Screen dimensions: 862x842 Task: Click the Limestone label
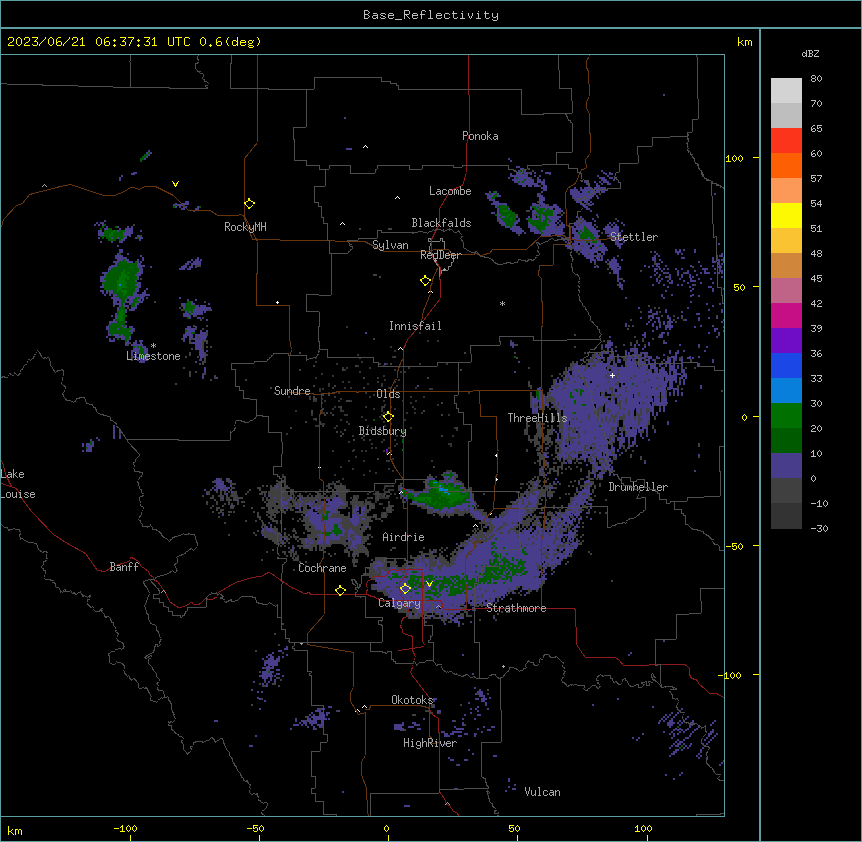tap(153, 356)
